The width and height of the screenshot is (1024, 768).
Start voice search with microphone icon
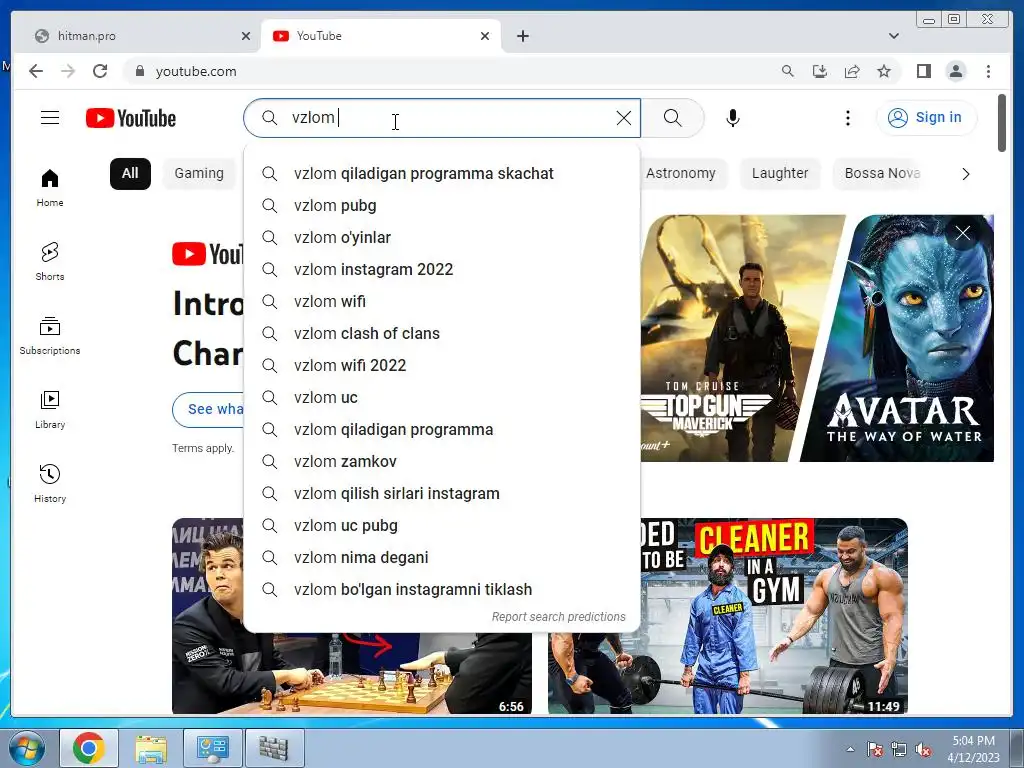coord(733,118)
